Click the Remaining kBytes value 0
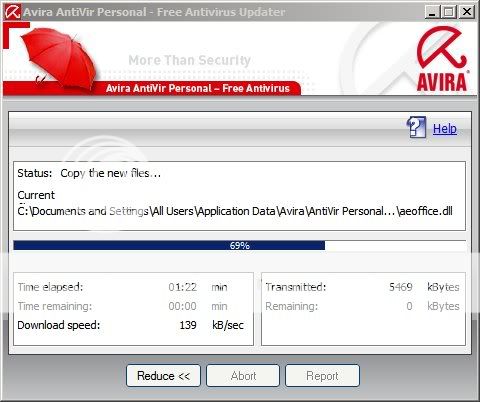This screenshot has width=480, height=402. (x=409, y=306)
